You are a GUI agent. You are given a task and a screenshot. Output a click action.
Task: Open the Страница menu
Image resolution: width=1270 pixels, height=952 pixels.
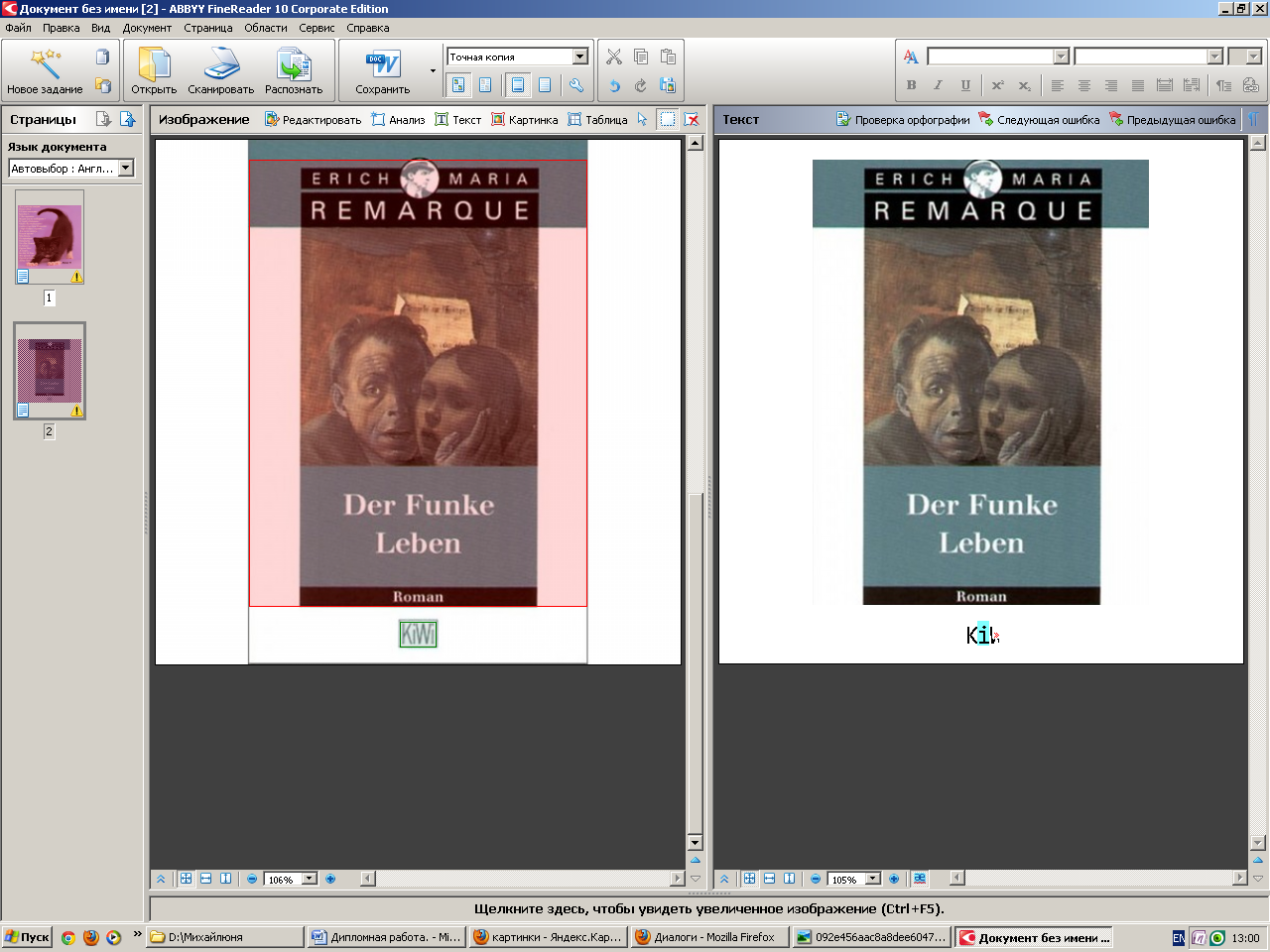coord(208,28)
